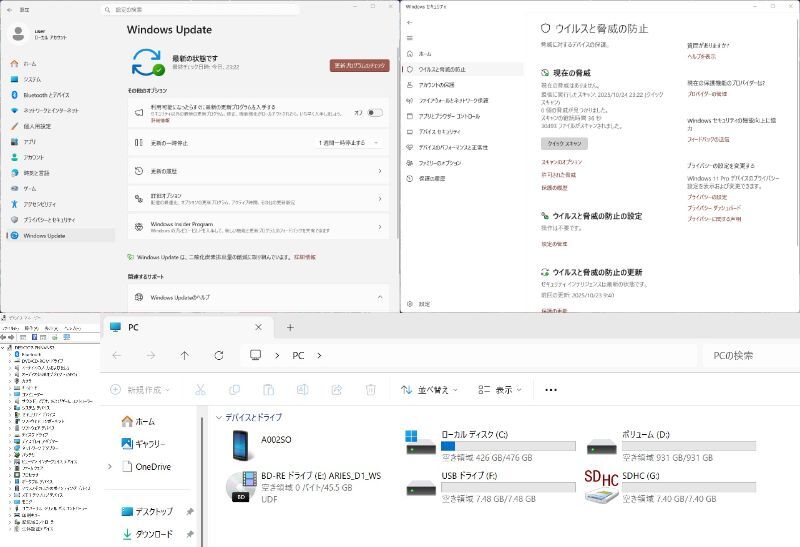
Task: Toggle the get latest updates switch (オフ)
Action: pyautogui.click(x=375, y=113)
